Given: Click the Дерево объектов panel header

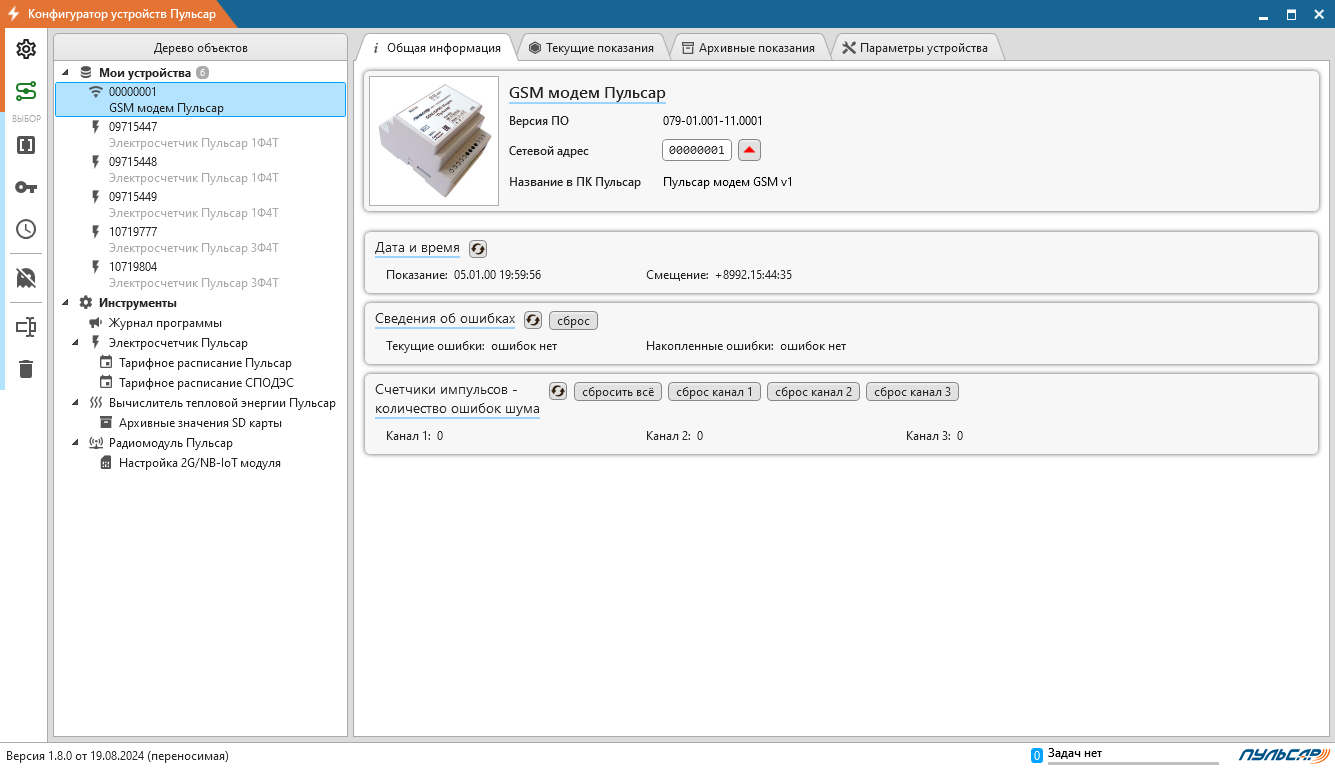Looking at the screenshot, I should coord(200,47).
